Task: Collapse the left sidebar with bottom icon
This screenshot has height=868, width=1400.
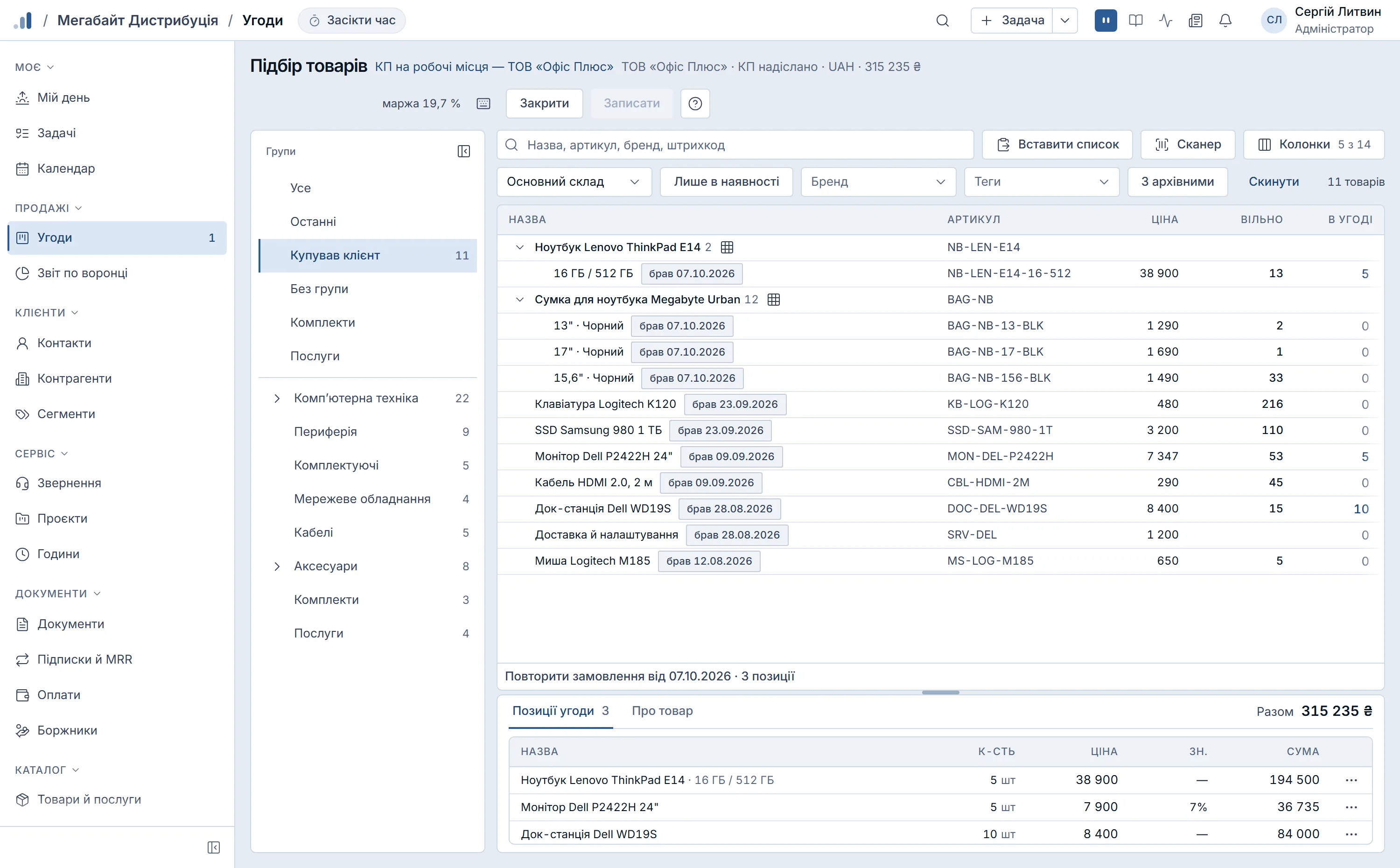Action: (214, 847)
